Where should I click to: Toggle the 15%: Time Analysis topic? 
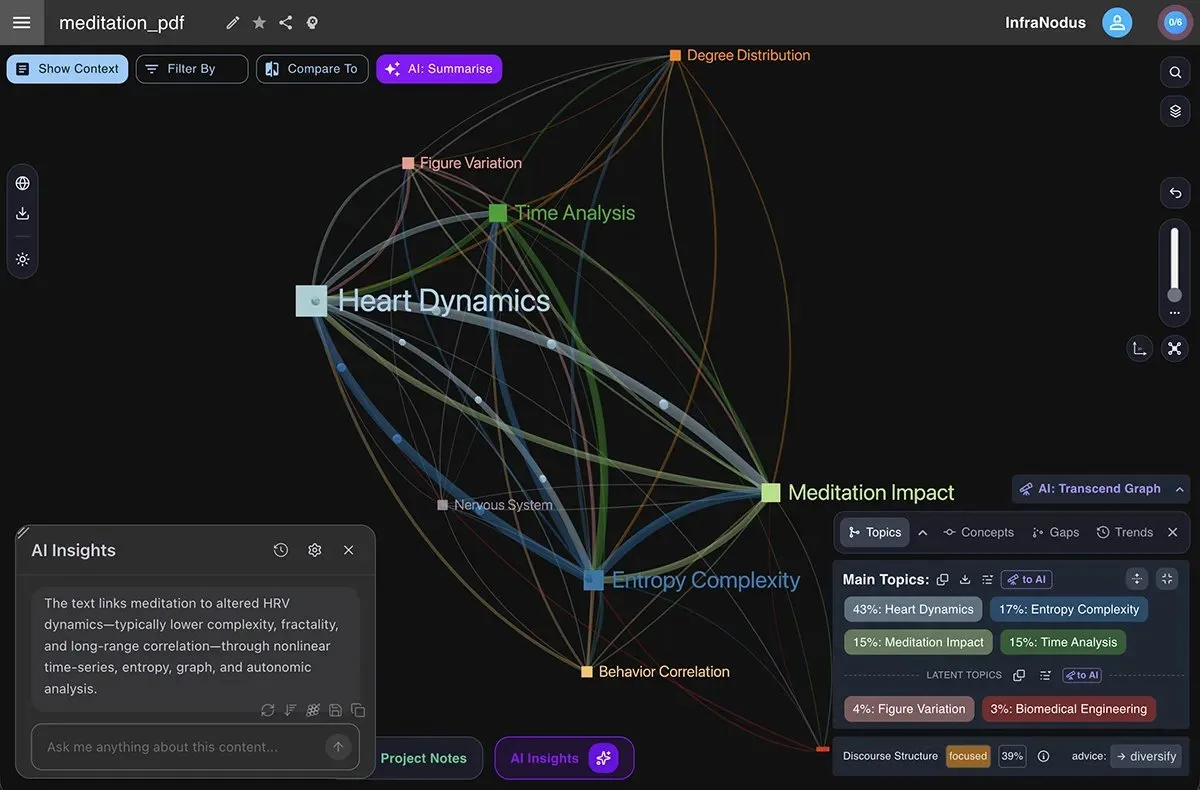pyautogui.click(x=1063, y=642)
